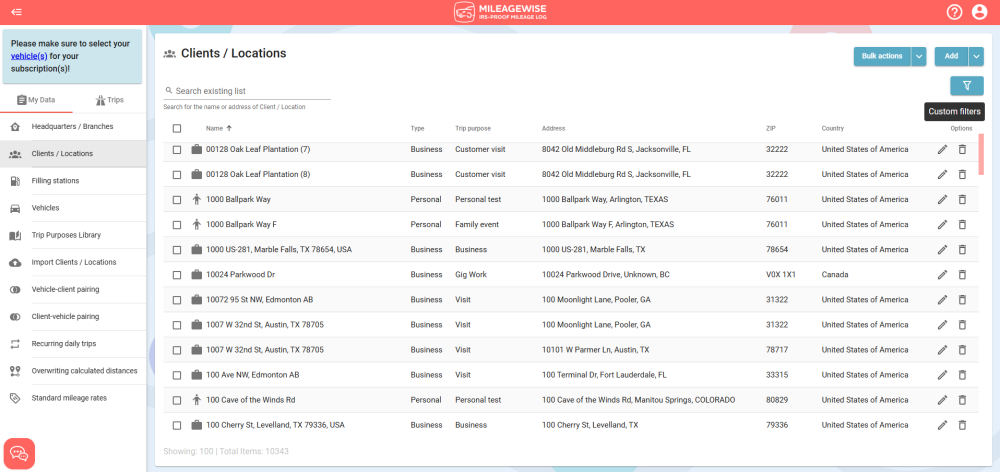Open the live chat support icon
This screenshot has height=472, width=1000.
tap(20, 453)
